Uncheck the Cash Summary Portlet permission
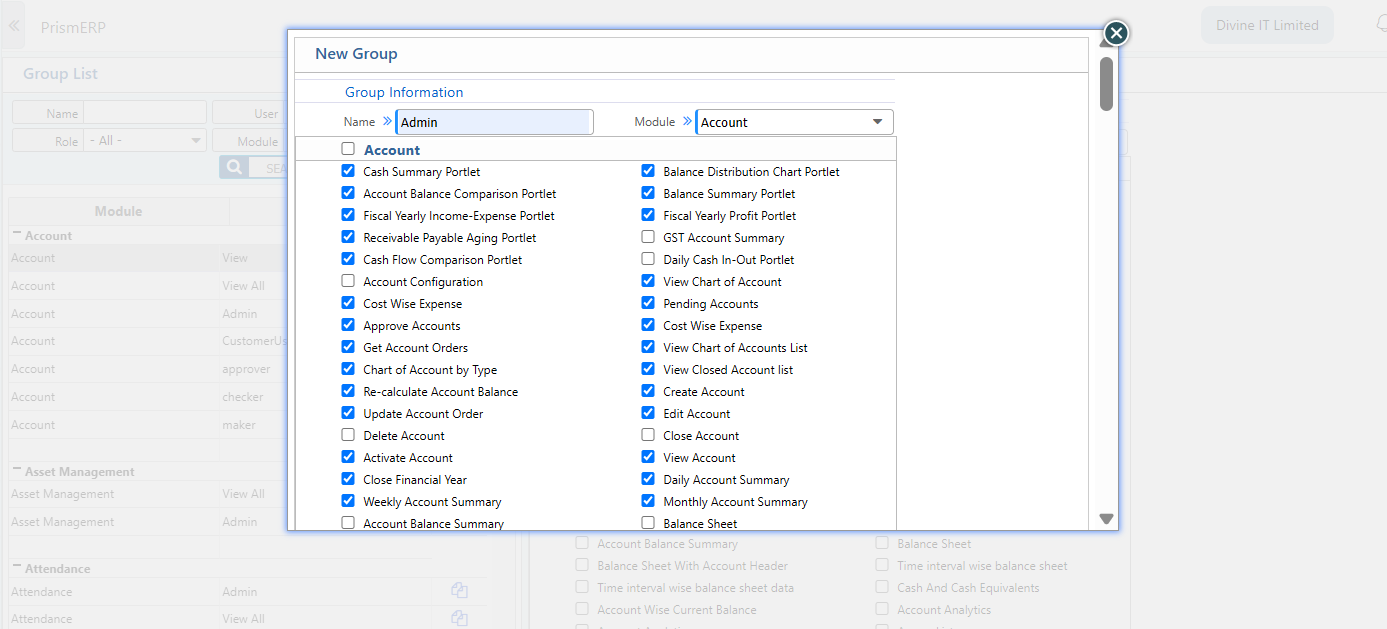1387x629 pixels. pyautogui.click(x=348, y=170)
